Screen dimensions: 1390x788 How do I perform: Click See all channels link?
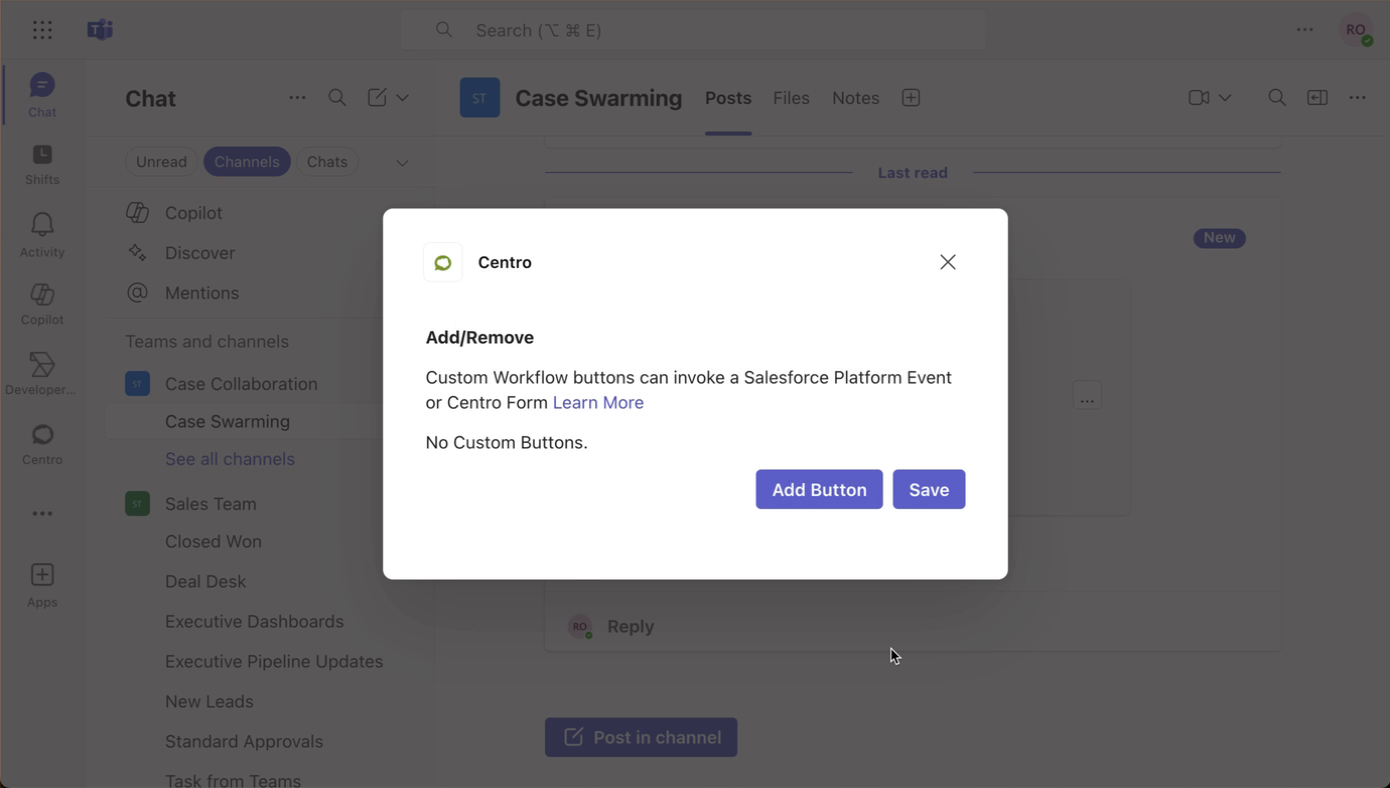pos(230,459)
